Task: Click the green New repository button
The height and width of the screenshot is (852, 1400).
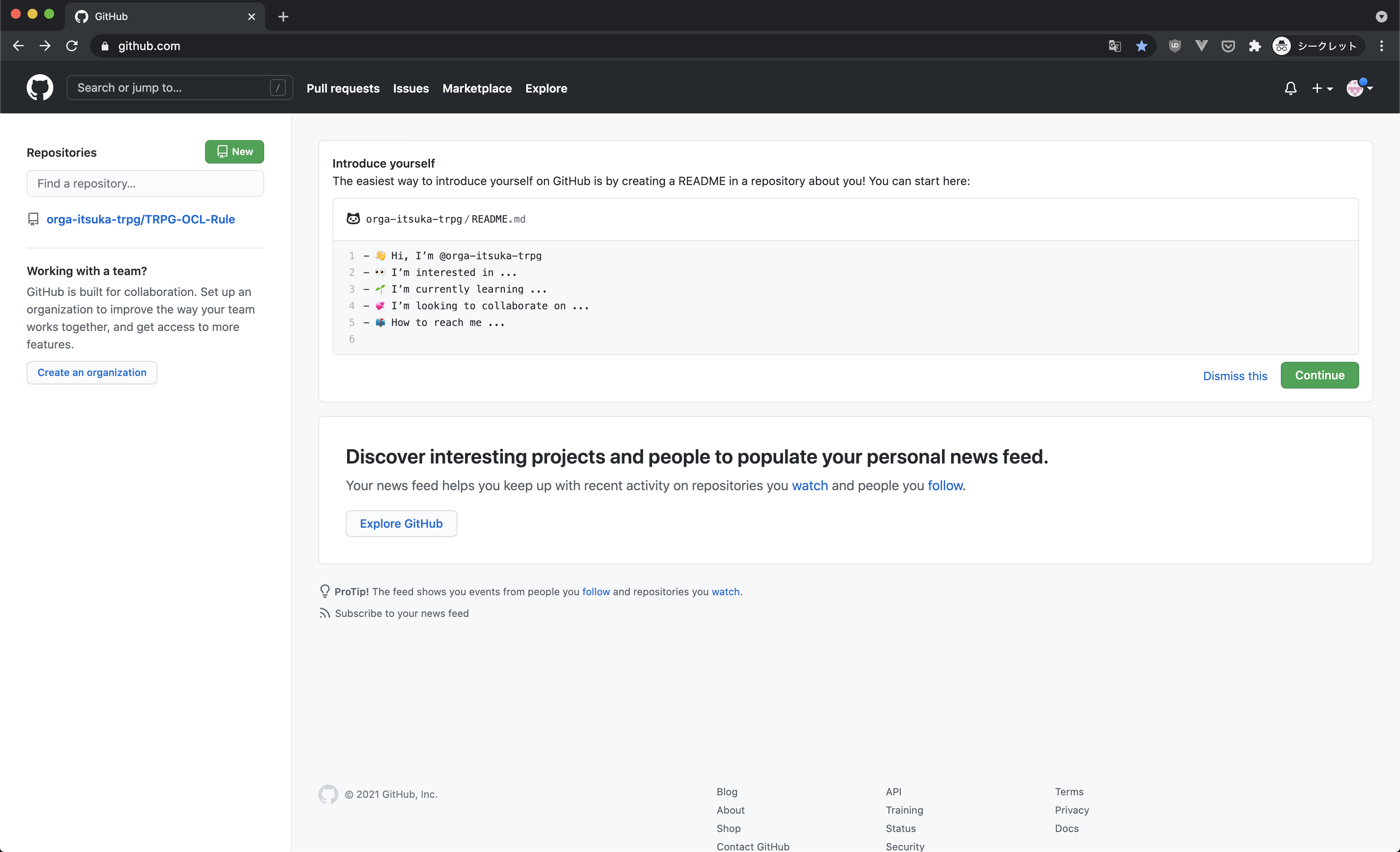Action: 234,152
